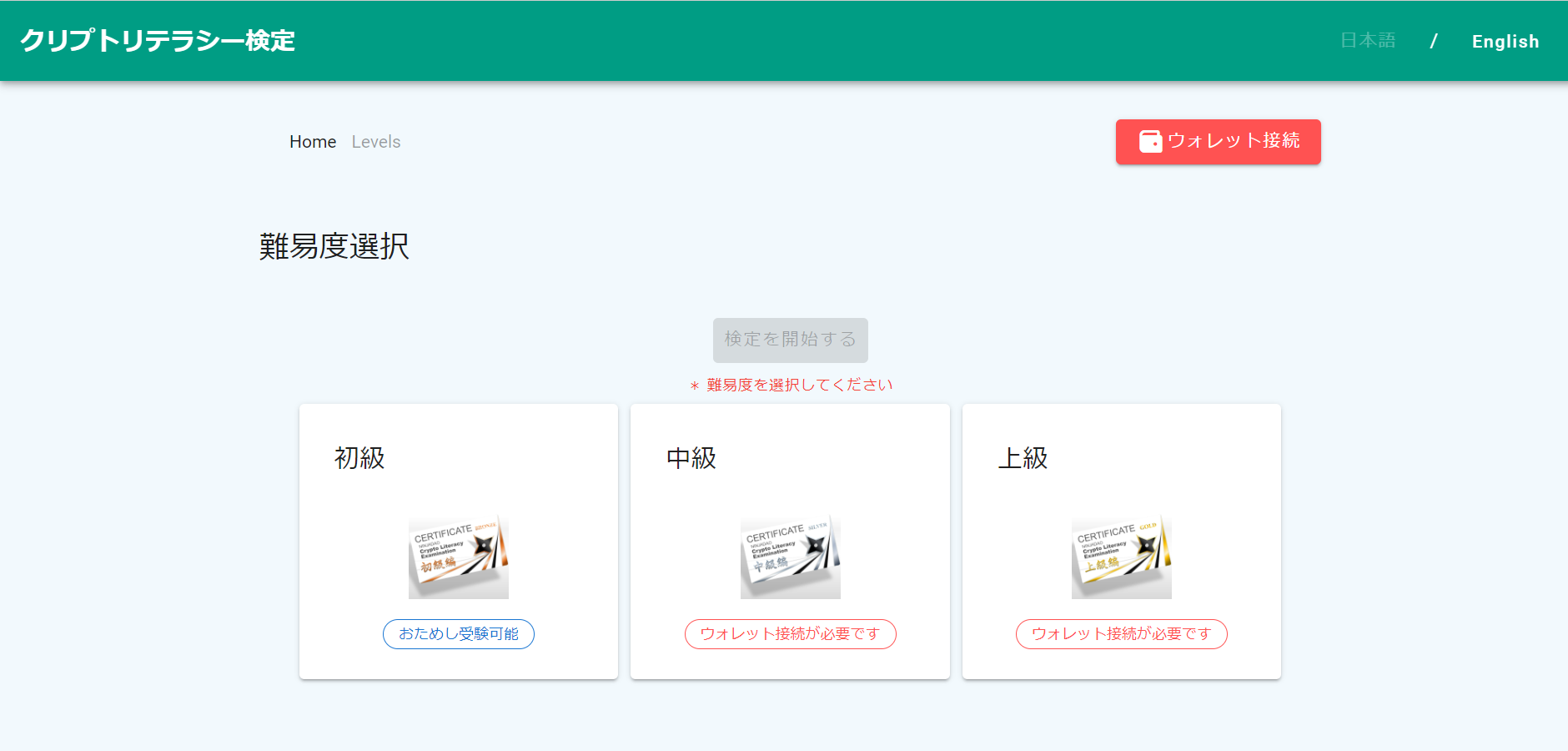Screen dimensions: 1568x751
Task: Click ウォレット接続が必要です badge on 中級 card
Action: (x=791, y=634)
